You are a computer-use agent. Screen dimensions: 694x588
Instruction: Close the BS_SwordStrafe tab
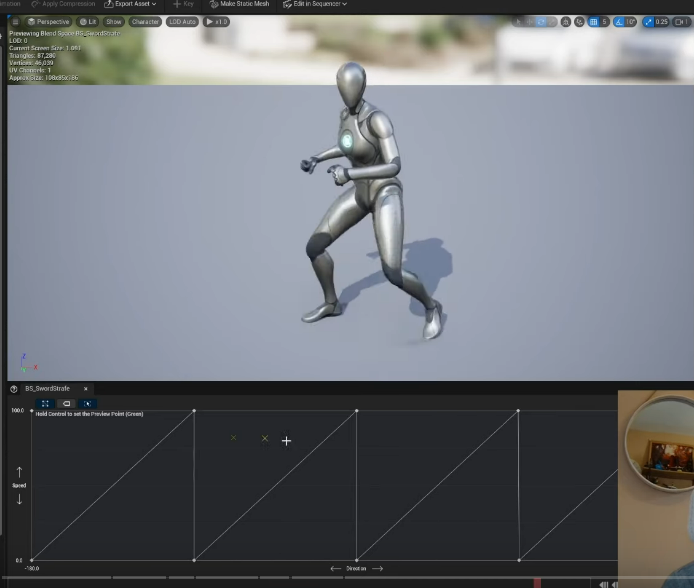86,389
